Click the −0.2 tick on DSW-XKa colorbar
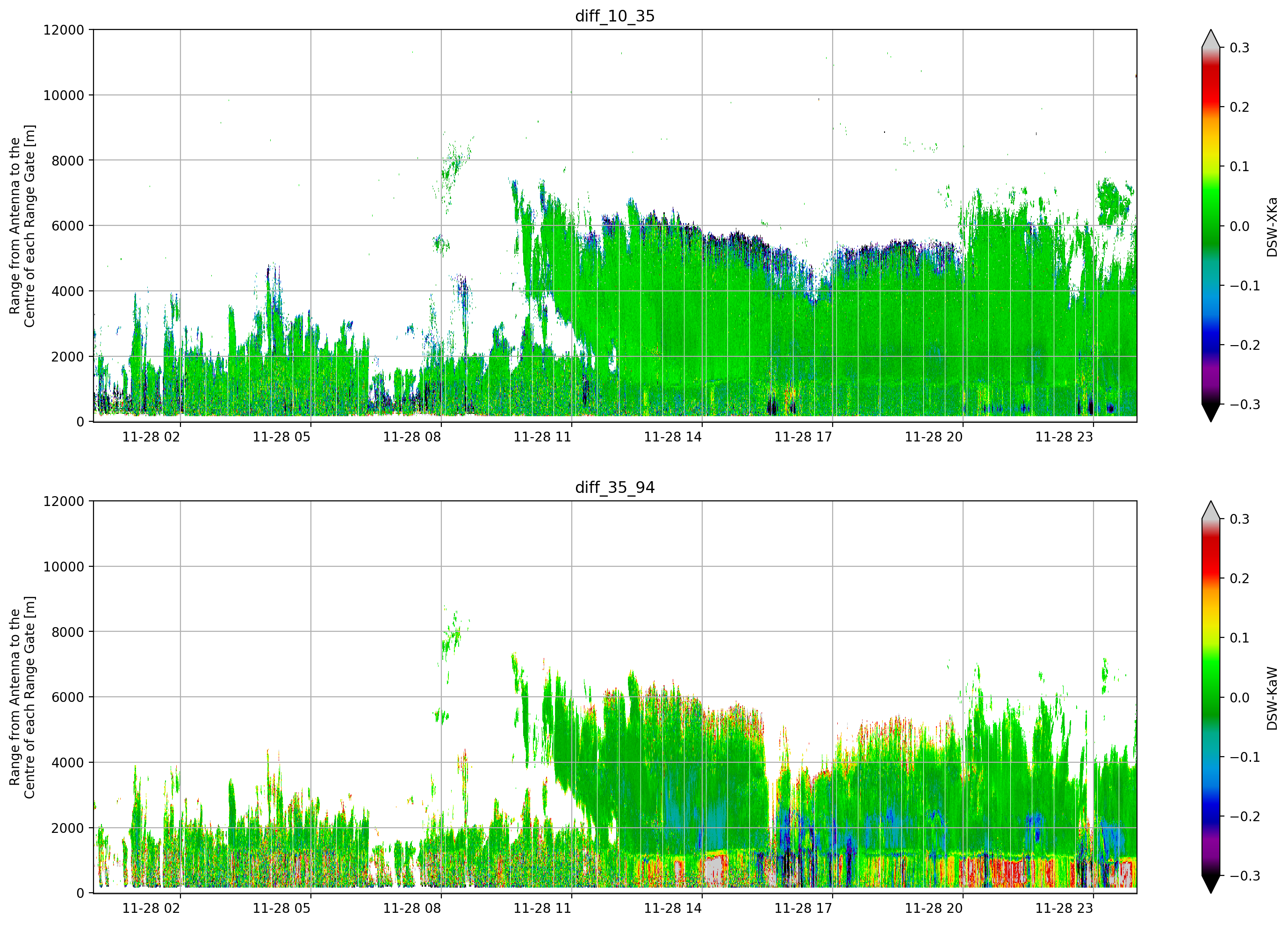Screen dimensions: 1288x925 click(x=1245, y=345)
